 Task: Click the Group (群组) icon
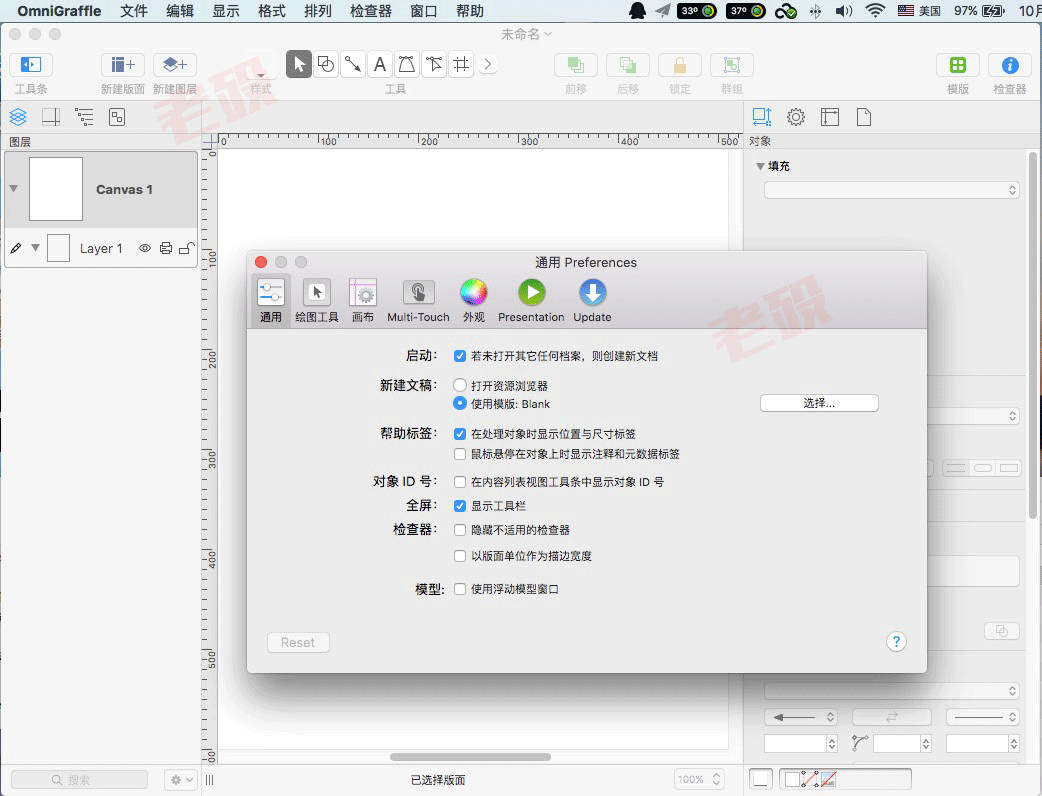click(x=732, y=65)
